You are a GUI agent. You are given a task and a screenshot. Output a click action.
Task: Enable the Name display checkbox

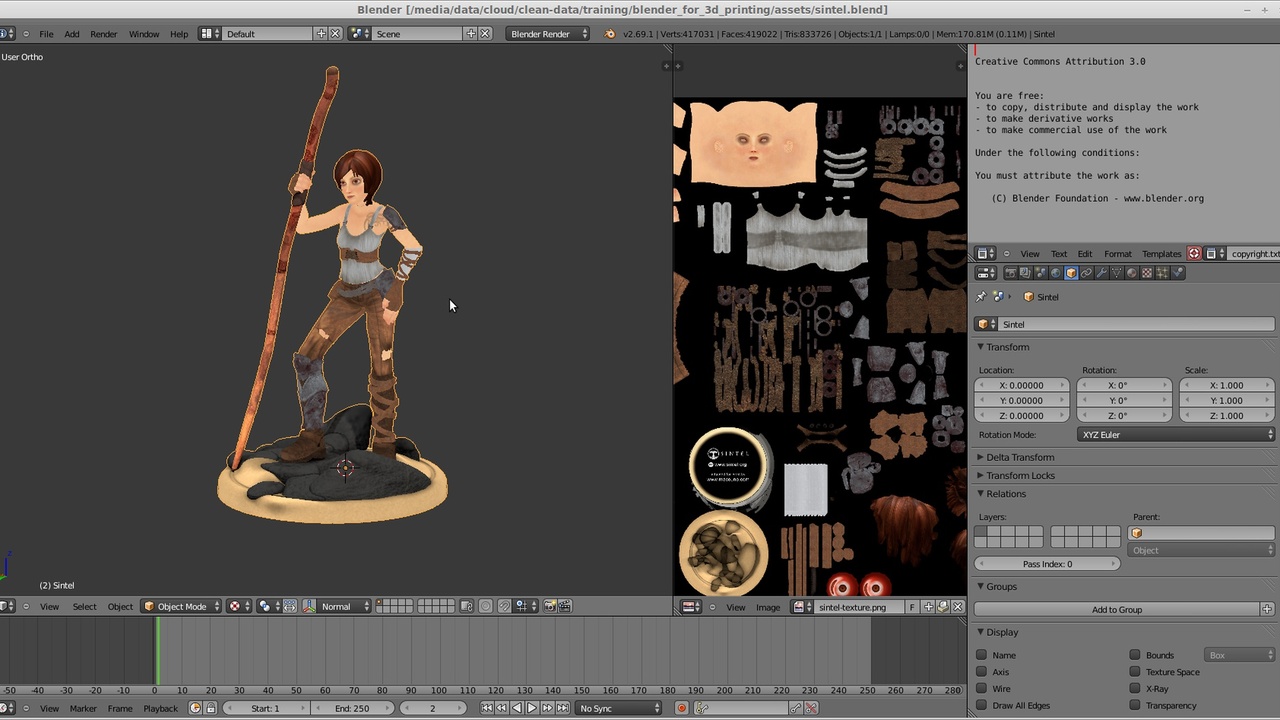click(982, 655)
